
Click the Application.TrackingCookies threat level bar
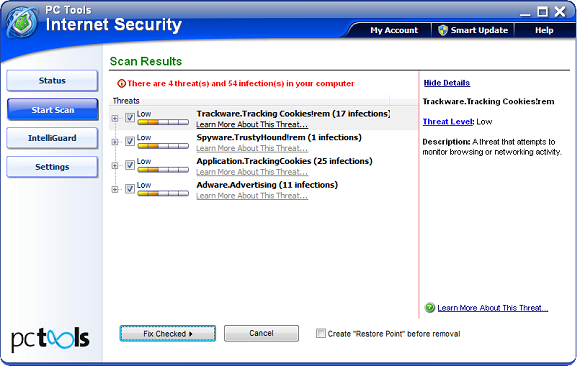point(163,169)
